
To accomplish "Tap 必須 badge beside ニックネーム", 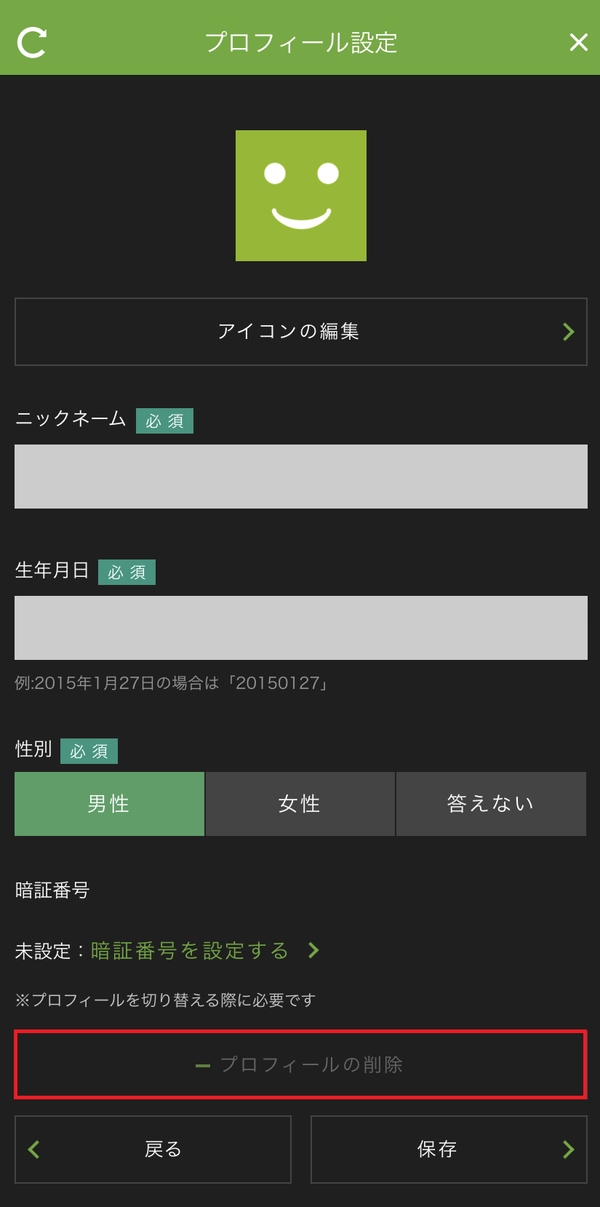I will (165, 421).
